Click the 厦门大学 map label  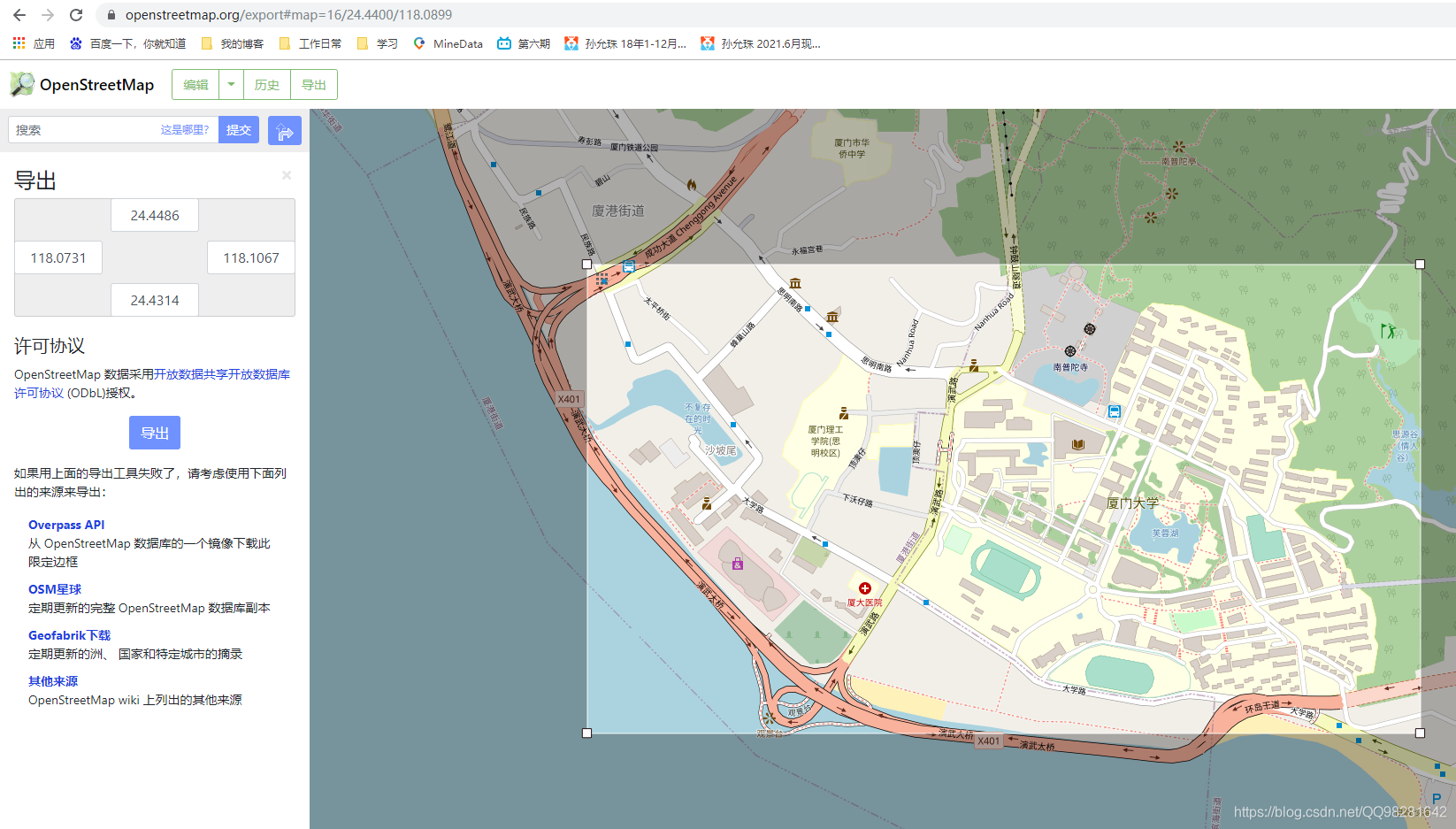1132,503
